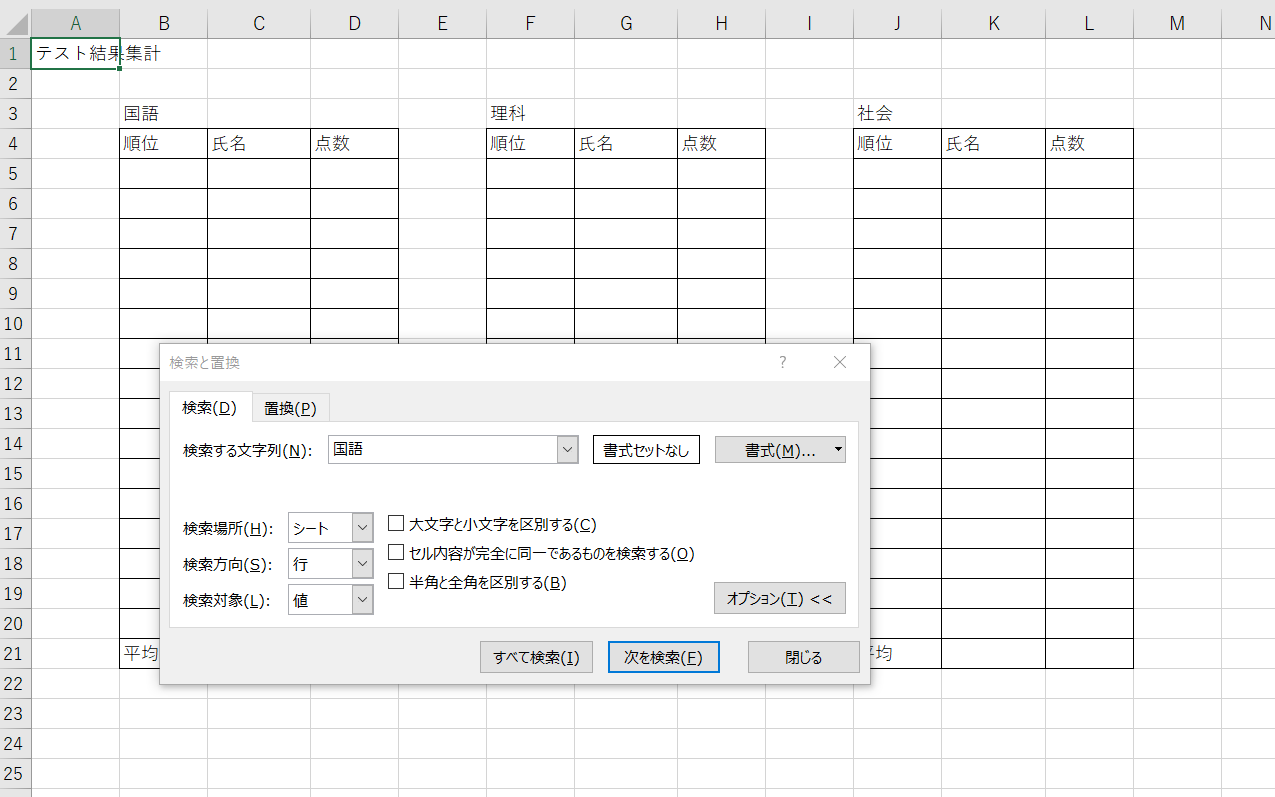Viewport: 1275px width, 797px height.
Task: Open the 検索対象 dropdown showing 値
Action: tap(362, 600)
